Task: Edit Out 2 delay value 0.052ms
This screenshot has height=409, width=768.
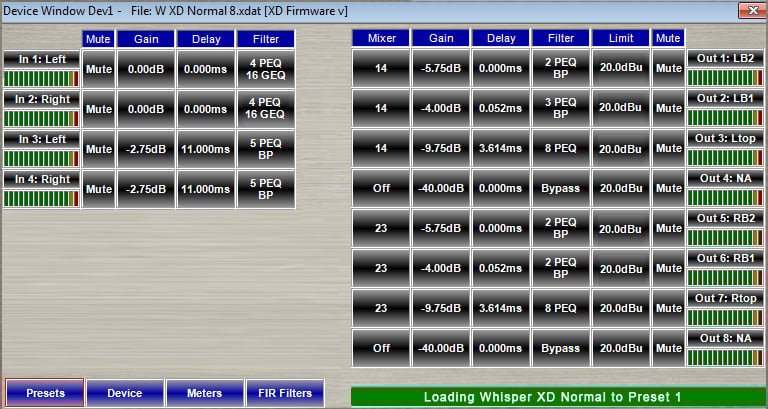Action: tap(501, 108)
